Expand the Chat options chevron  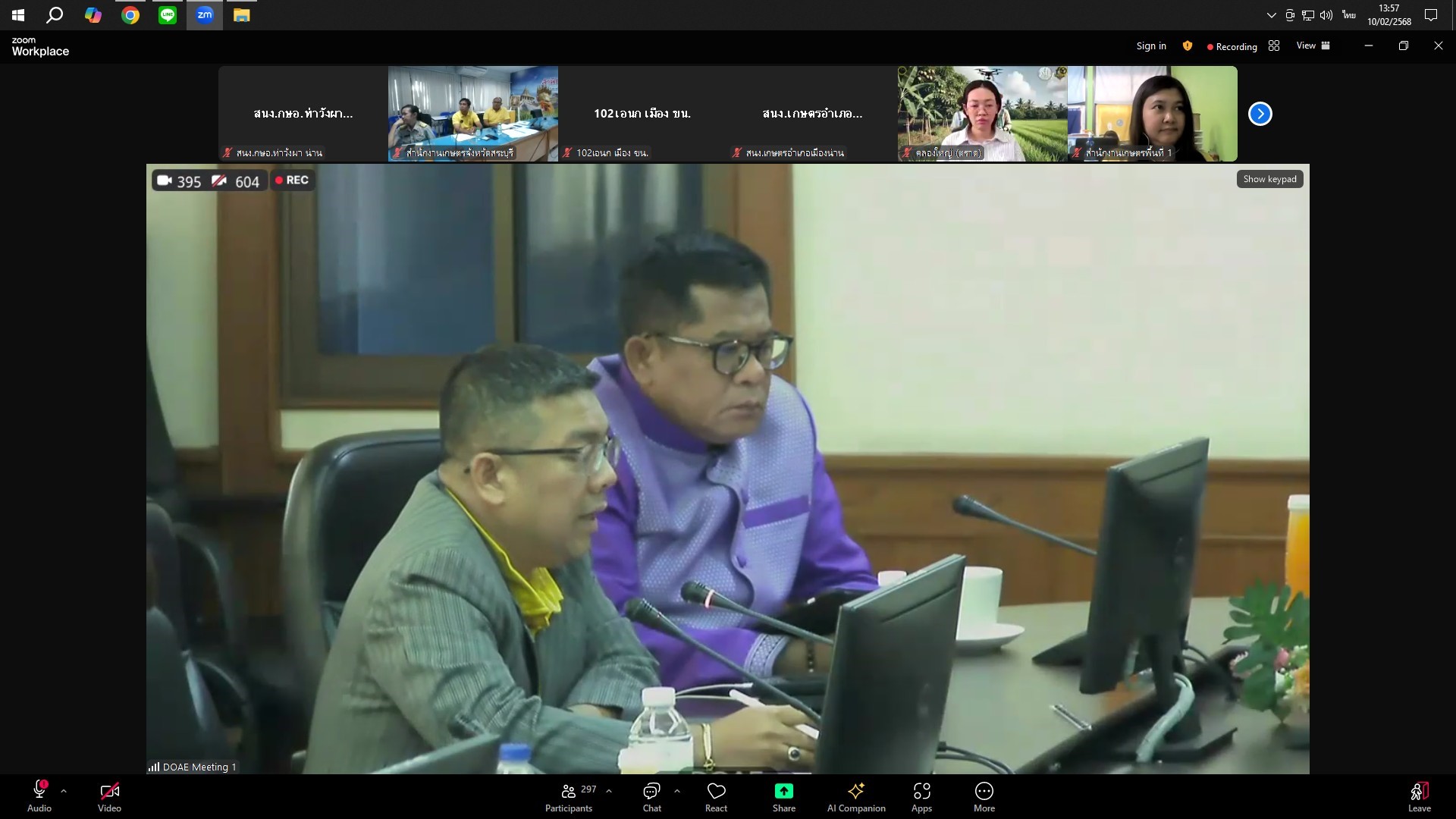(676, 791)
